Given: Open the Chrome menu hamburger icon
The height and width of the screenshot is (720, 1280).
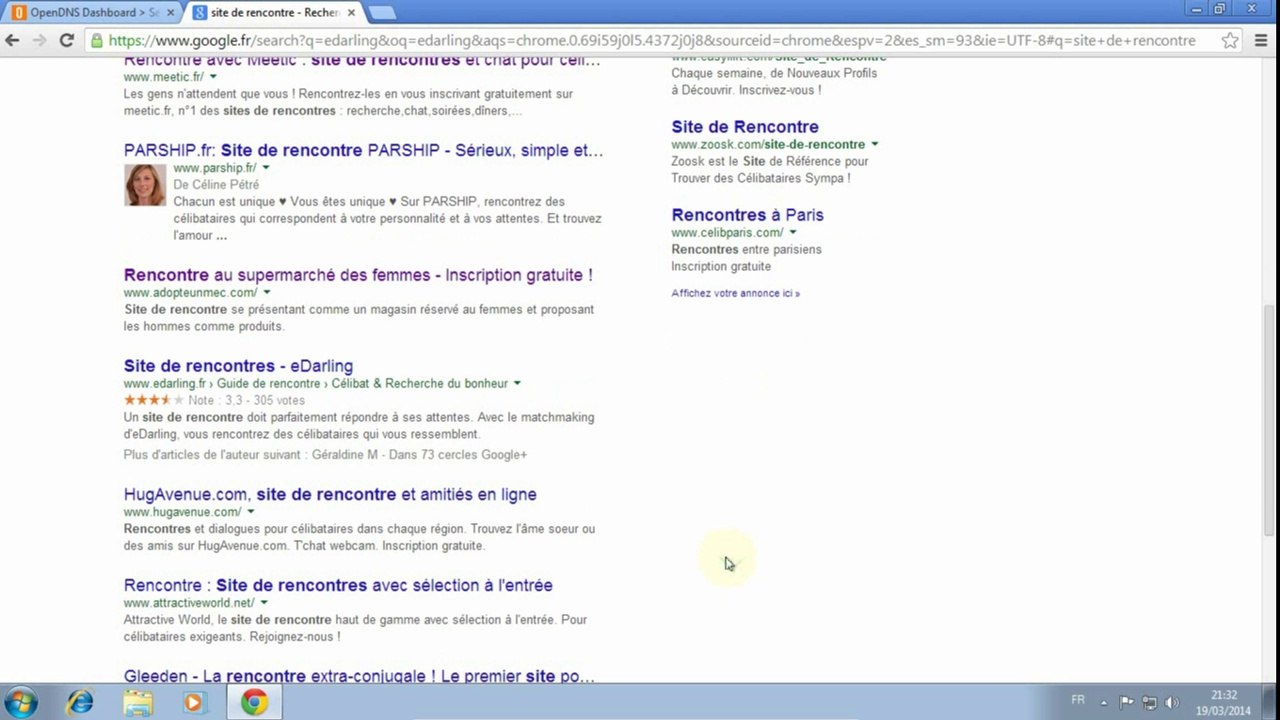Looking at the screenshot, I should [1261, 41].
